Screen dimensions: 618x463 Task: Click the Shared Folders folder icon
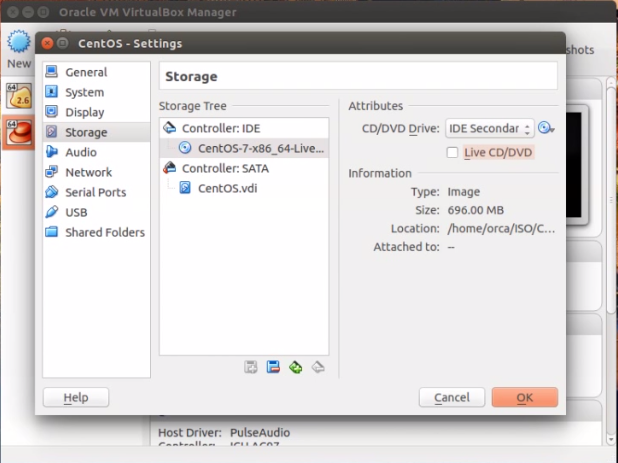52,232
